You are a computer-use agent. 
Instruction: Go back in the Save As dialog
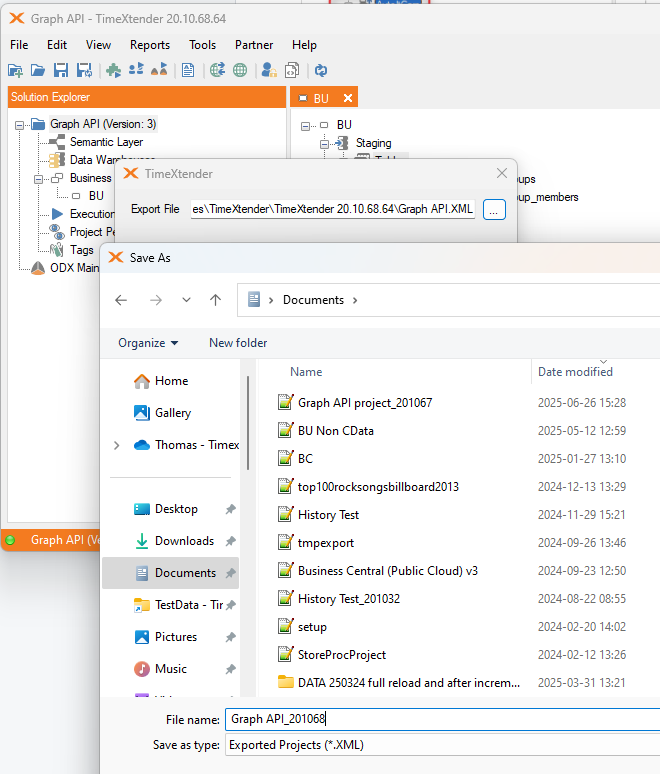click(x=121, y=300)
